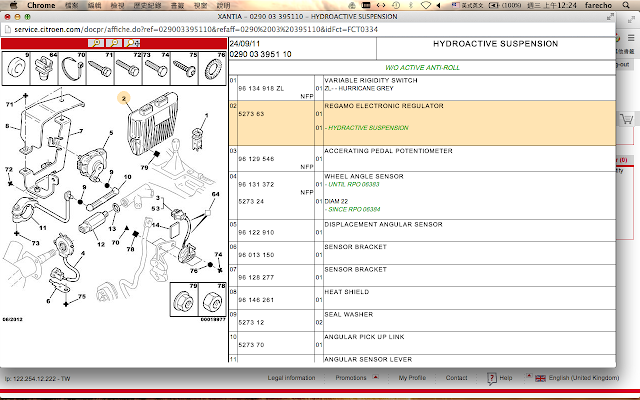640x400 pixels.
Task: Click the first magnifier zoom button
Action: tap(96, 43)
